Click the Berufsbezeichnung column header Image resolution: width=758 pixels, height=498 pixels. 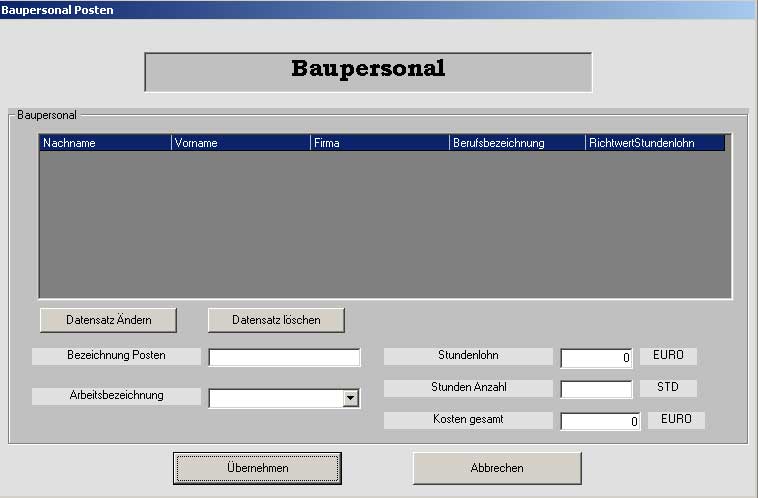(517, 143)
